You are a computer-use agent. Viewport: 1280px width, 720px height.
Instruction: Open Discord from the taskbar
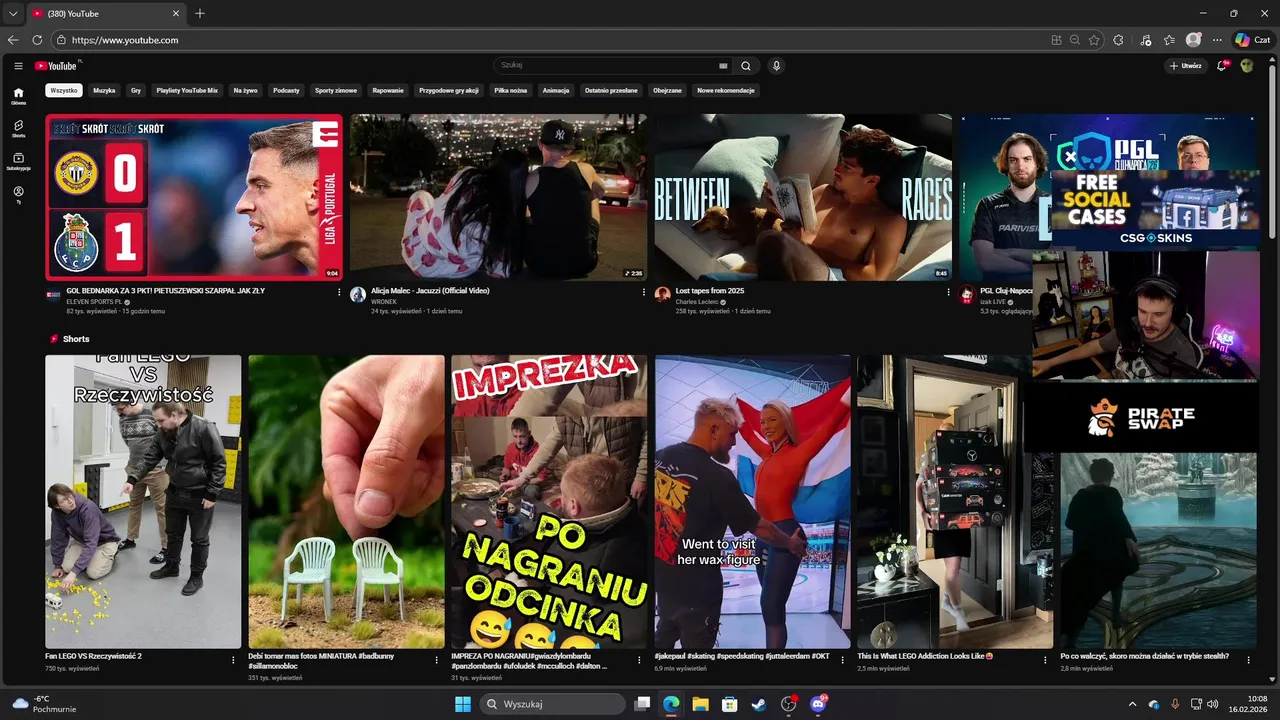(x=818, y=704)
